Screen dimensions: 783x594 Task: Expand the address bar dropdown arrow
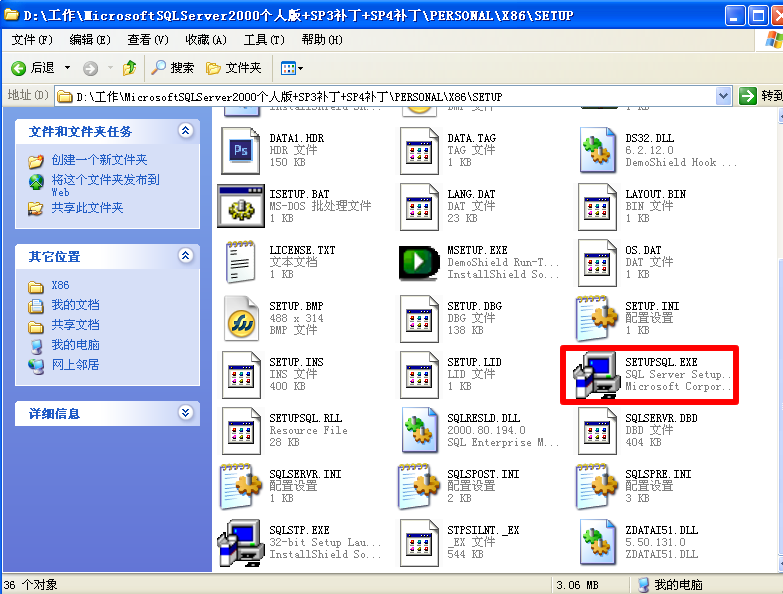coord(724,96)
